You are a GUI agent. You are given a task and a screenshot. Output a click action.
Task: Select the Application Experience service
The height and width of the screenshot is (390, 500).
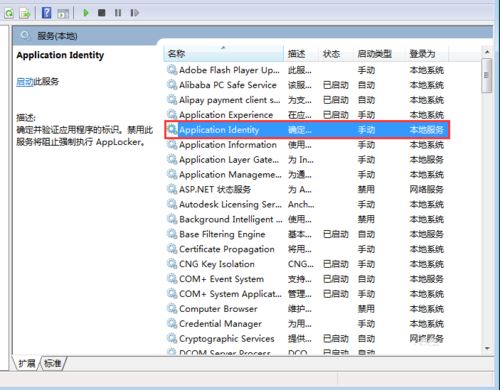(x=307, y=115)
